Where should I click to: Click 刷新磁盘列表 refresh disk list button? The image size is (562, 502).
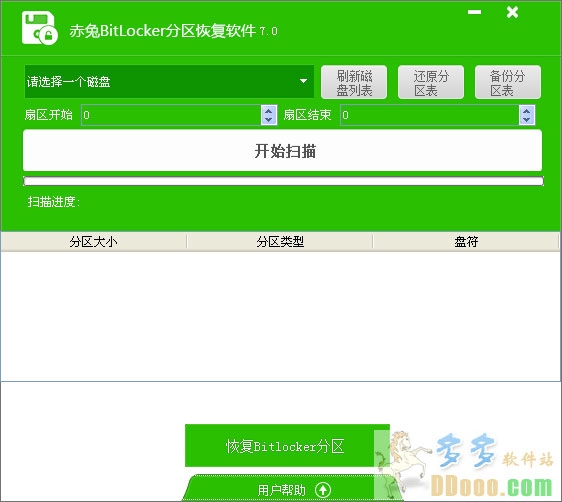354,82
